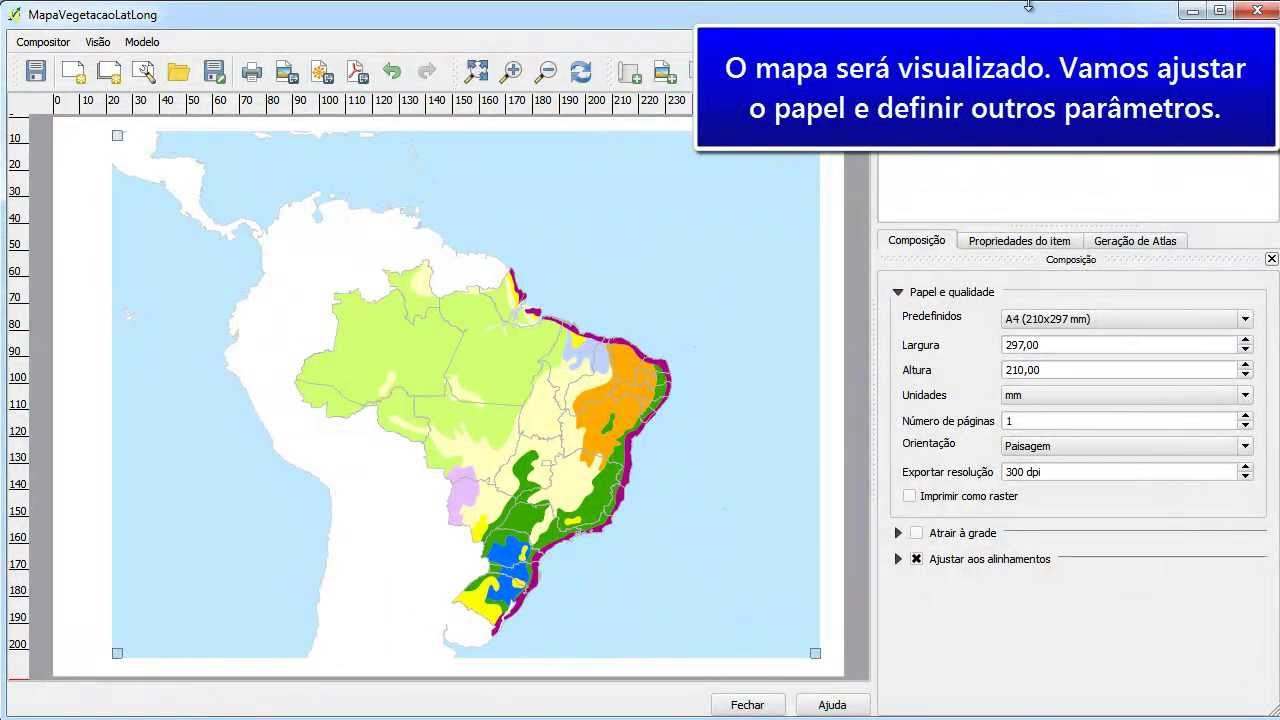This screenshot has height=720, width=1280.
Task: Select the bottom-left map frame handle
Action: pos(117,653)
